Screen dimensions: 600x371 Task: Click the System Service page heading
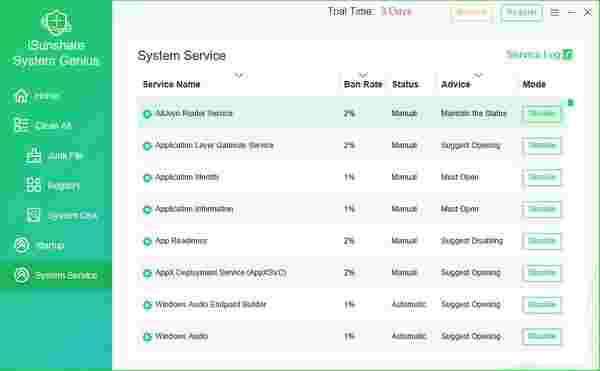[x=181, y=56]
